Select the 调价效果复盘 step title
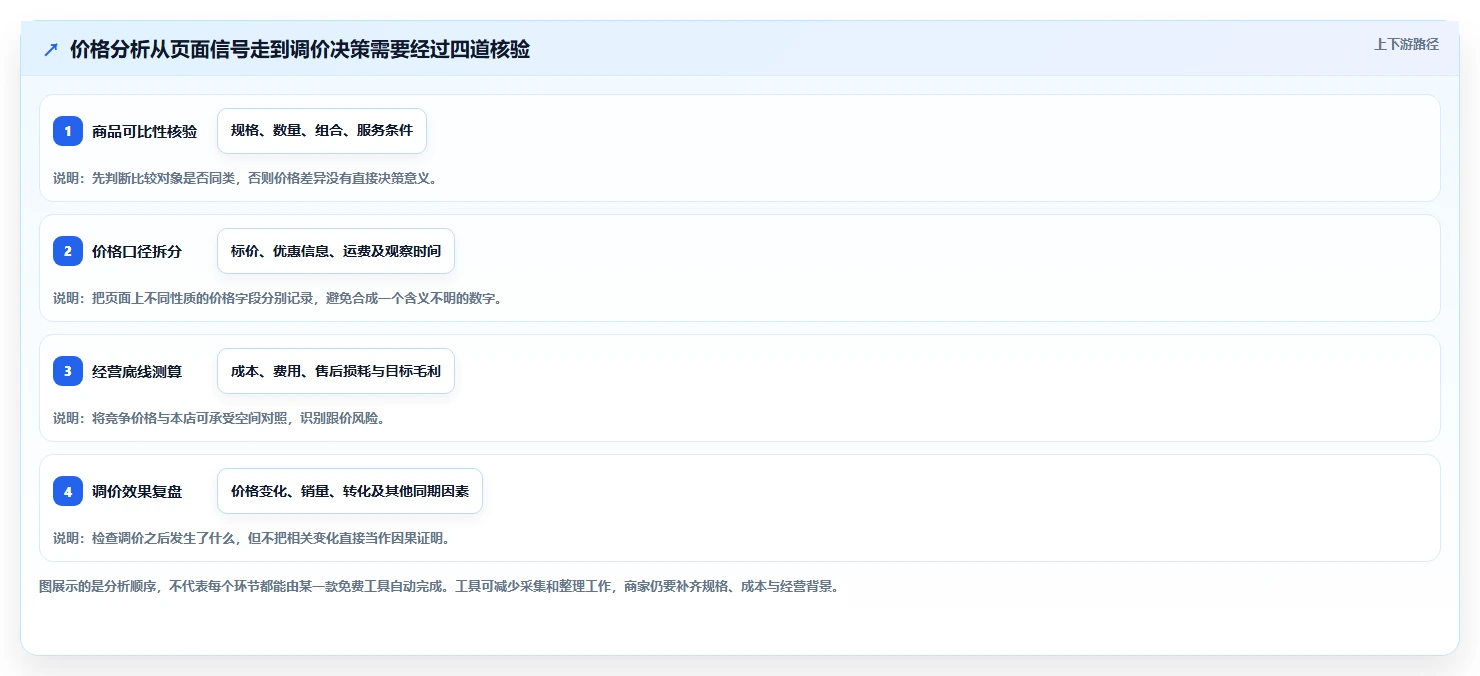1480x676 pixels. tap(137, 491)
